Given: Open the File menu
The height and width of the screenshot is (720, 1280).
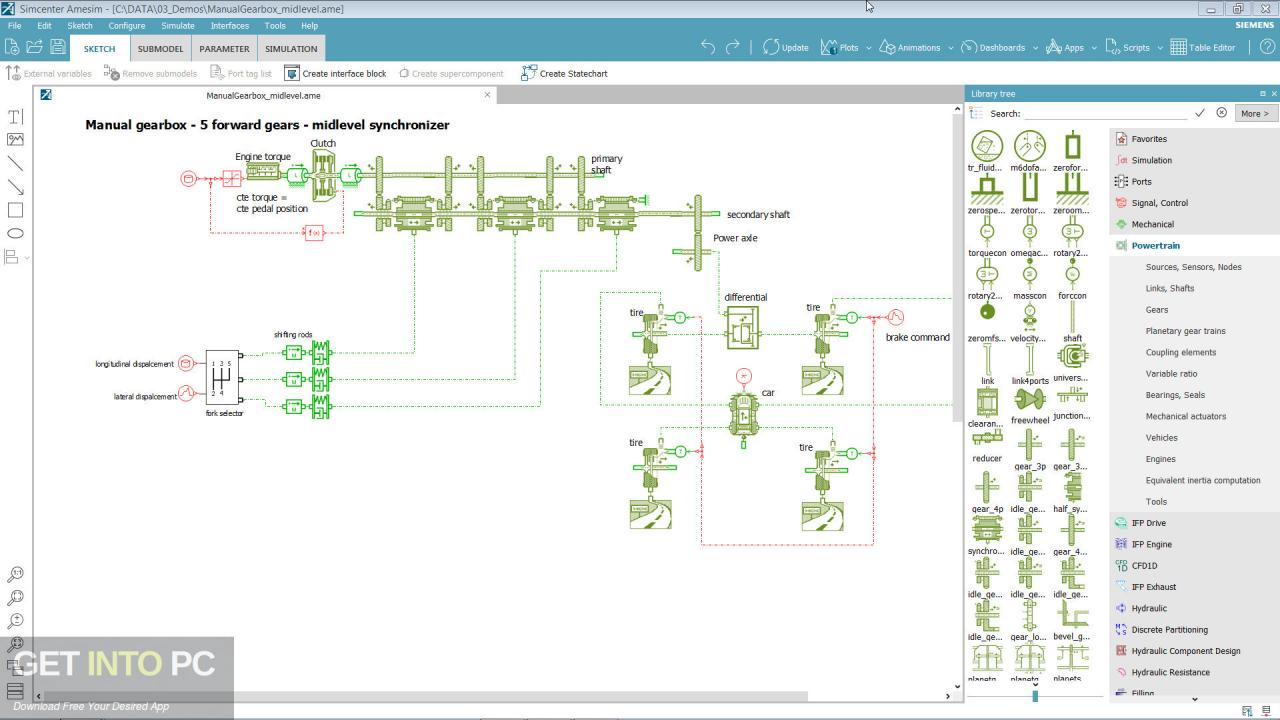Looking at the screenshot, I should (x=14, y=26).
